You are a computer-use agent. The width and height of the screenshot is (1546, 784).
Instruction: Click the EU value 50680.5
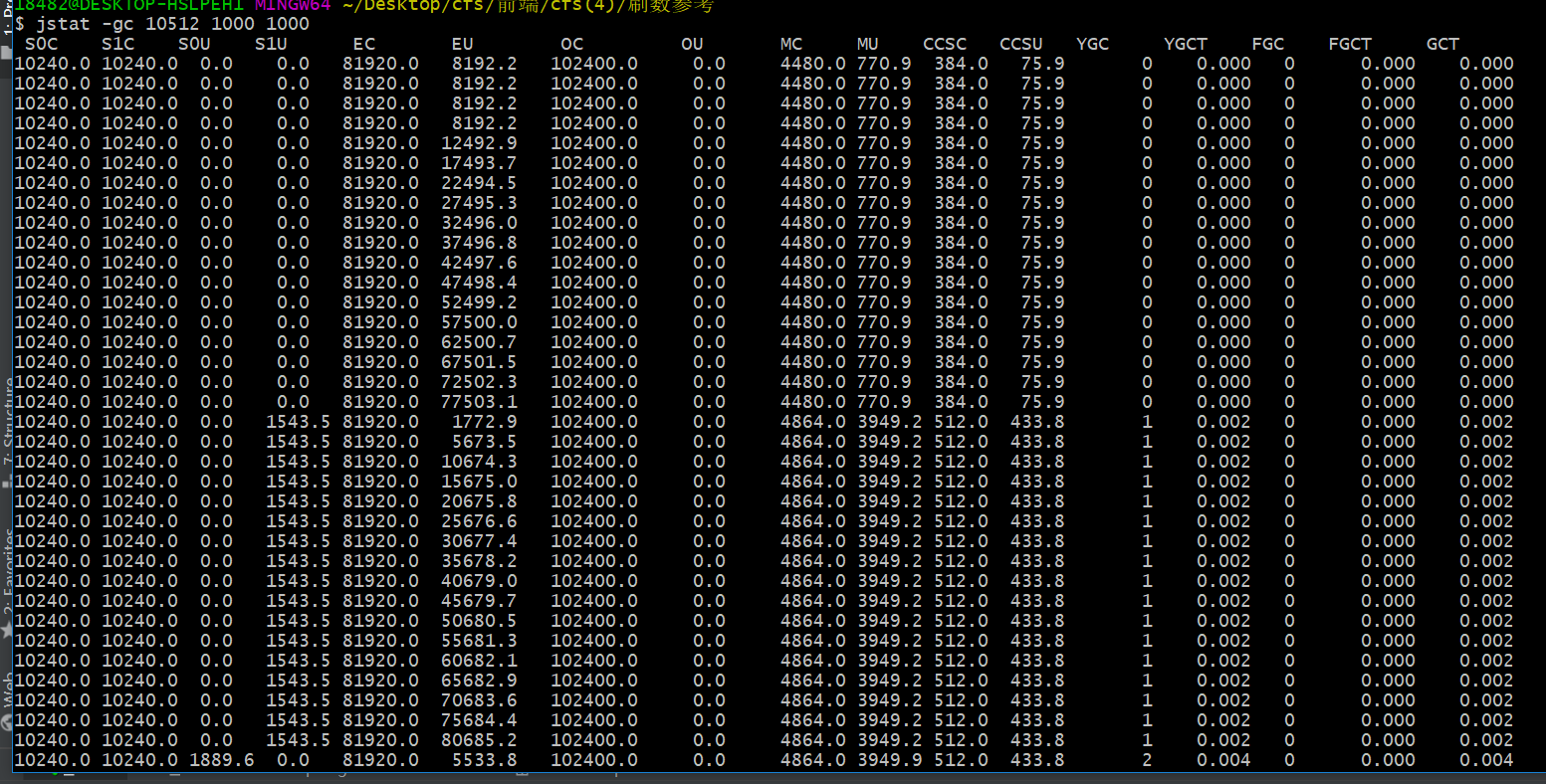click(x=480, y=621)
